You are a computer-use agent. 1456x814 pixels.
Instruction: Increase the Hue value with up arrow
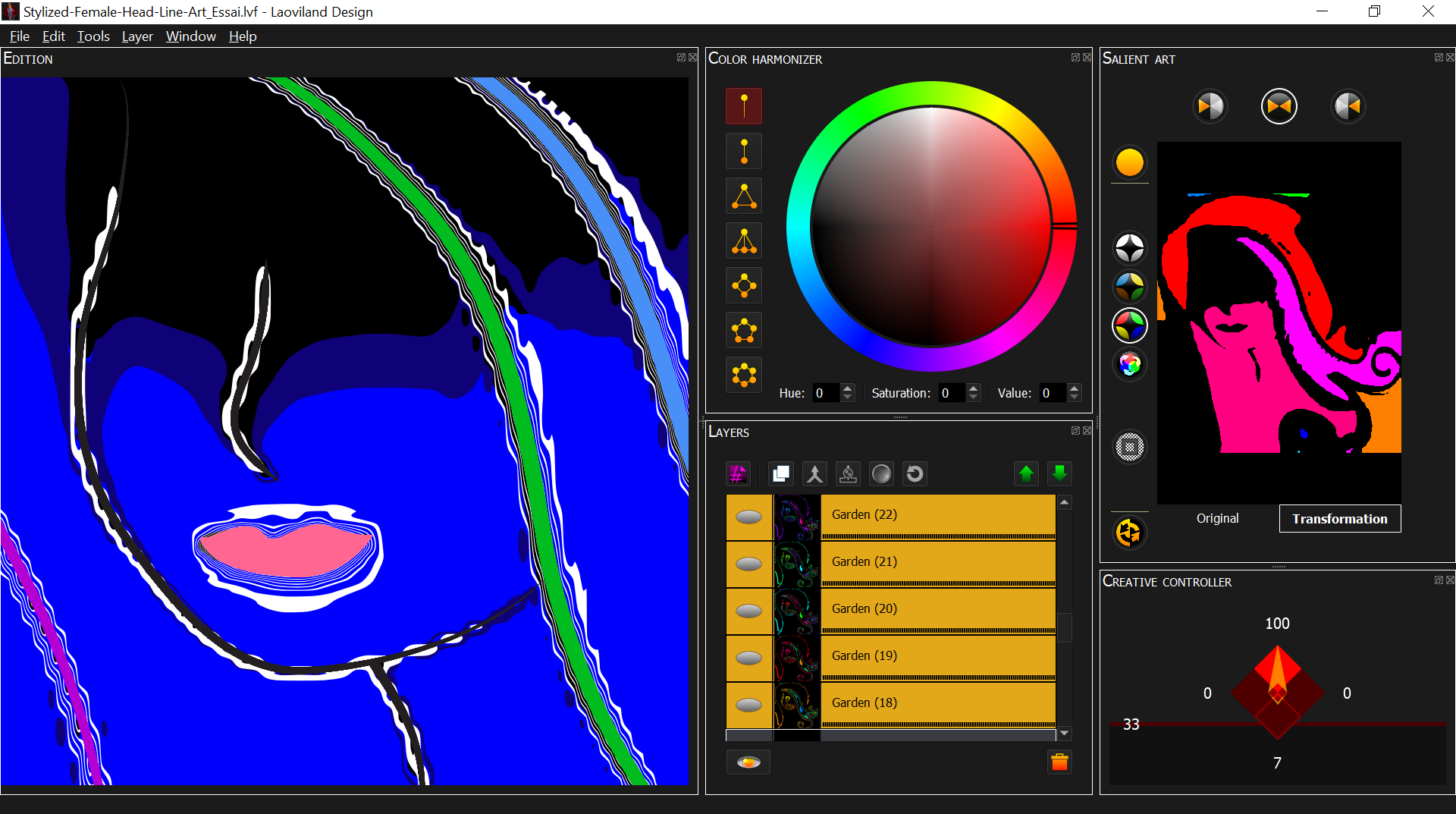pos(848,388)
